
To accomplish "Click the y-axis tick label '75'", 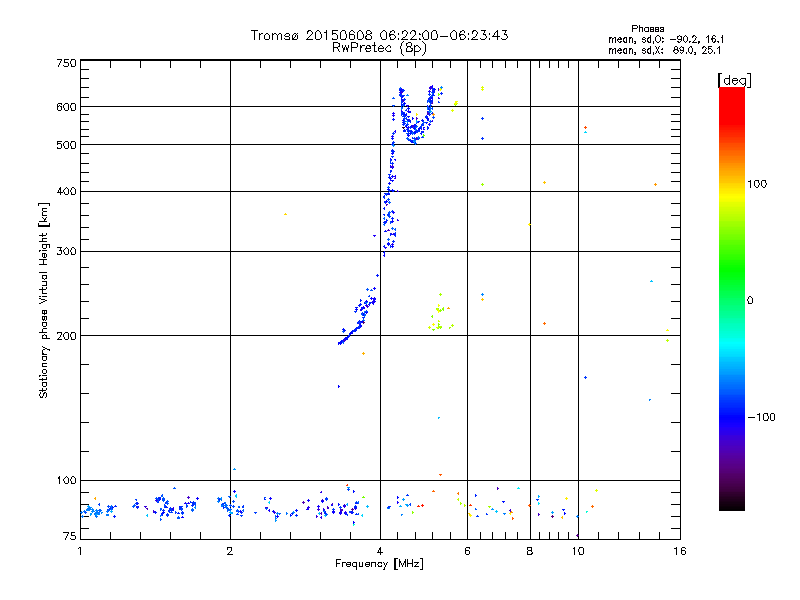I will [70, 536].
